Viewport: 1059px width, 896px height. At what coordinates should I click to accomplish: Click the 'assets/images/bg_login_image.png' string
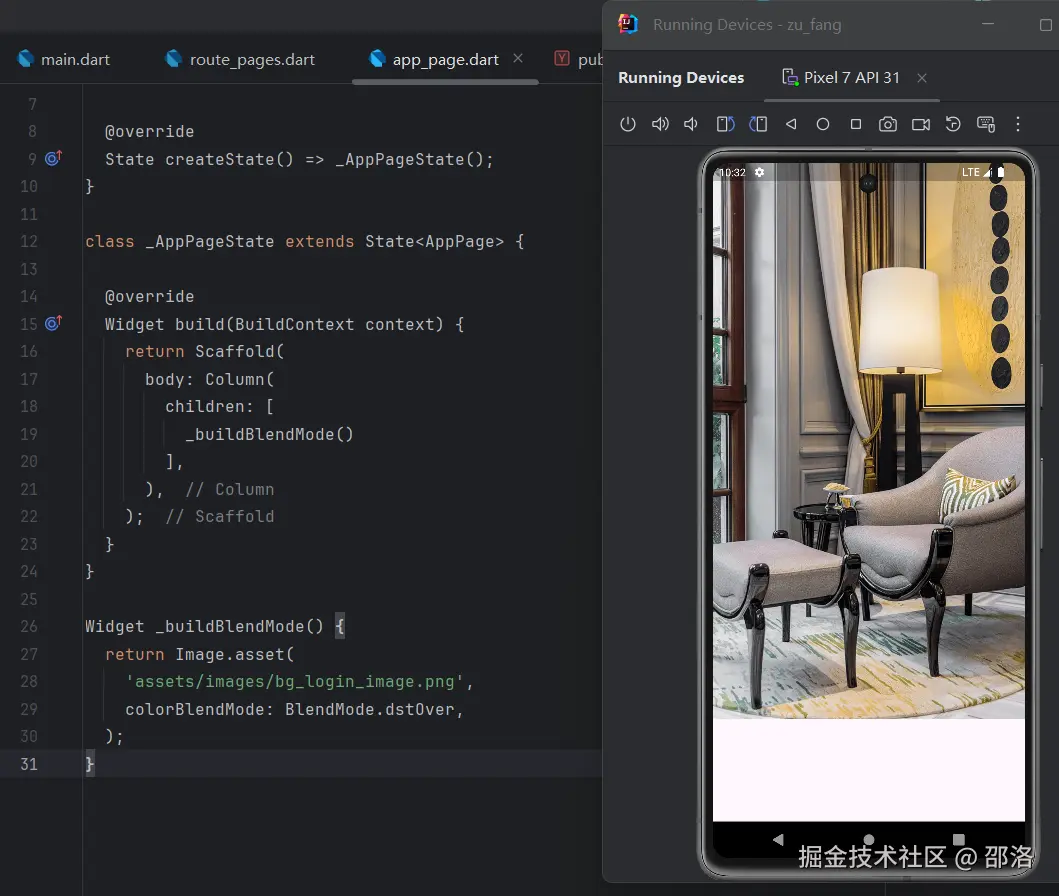(294, 681)
